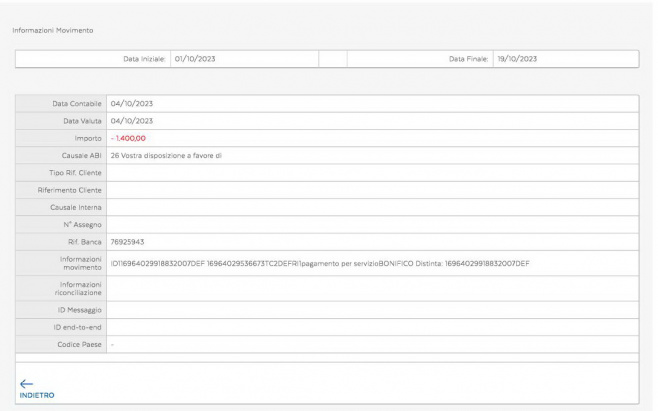Image resolution: width=658 pixels, height=411 pixels.
Task: Click the empty Causale Interna field
Action: pos(370,207)
